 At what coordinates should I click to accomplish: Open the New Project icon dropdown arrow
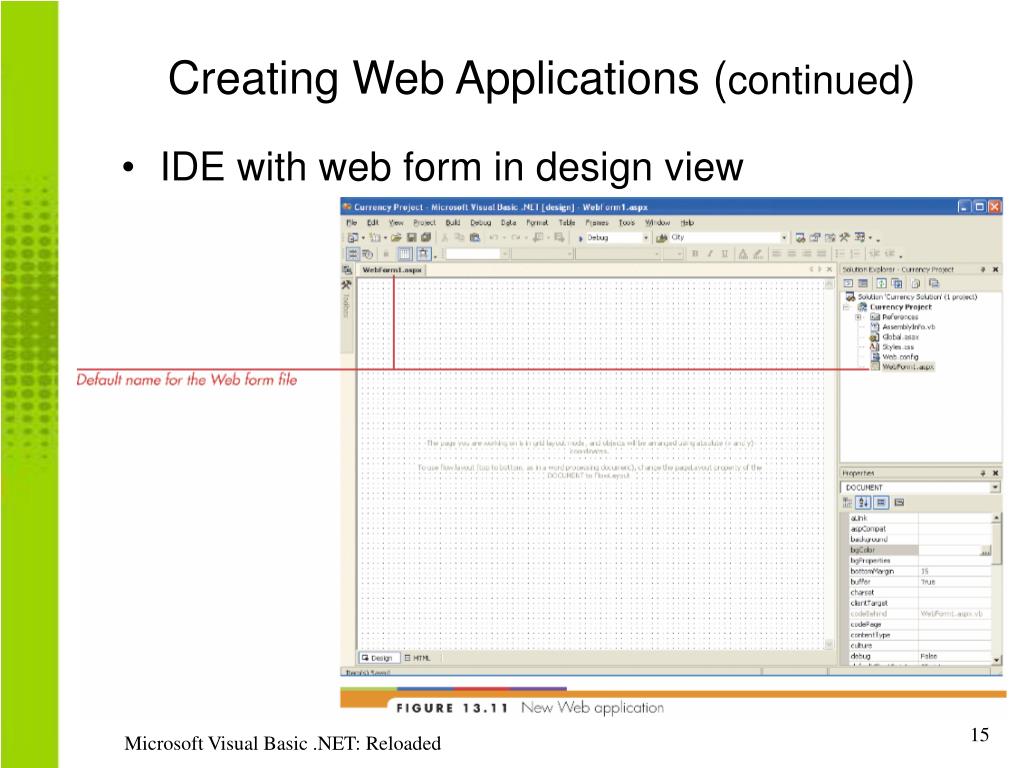(x=363, y=238)
